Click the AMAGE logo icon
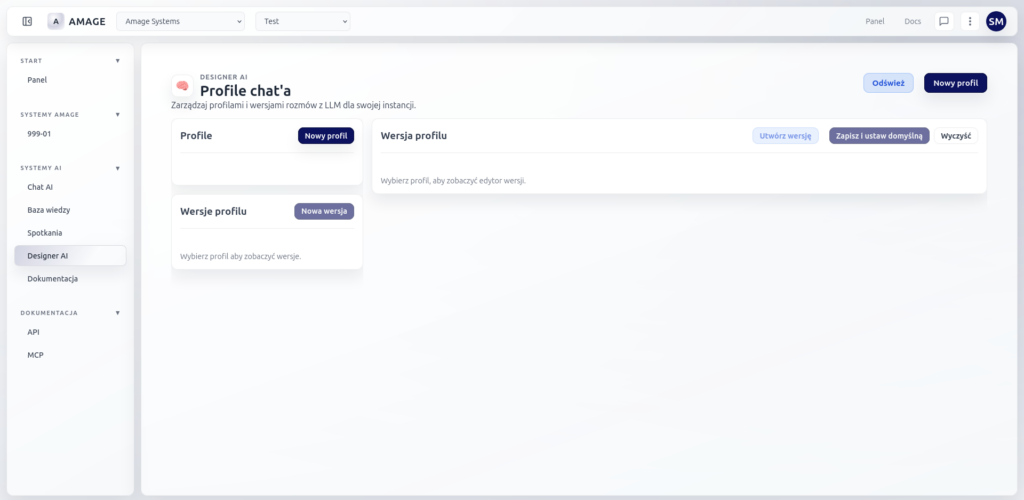The height and width of the screenshot is (500, 1024). coord(56,21)
